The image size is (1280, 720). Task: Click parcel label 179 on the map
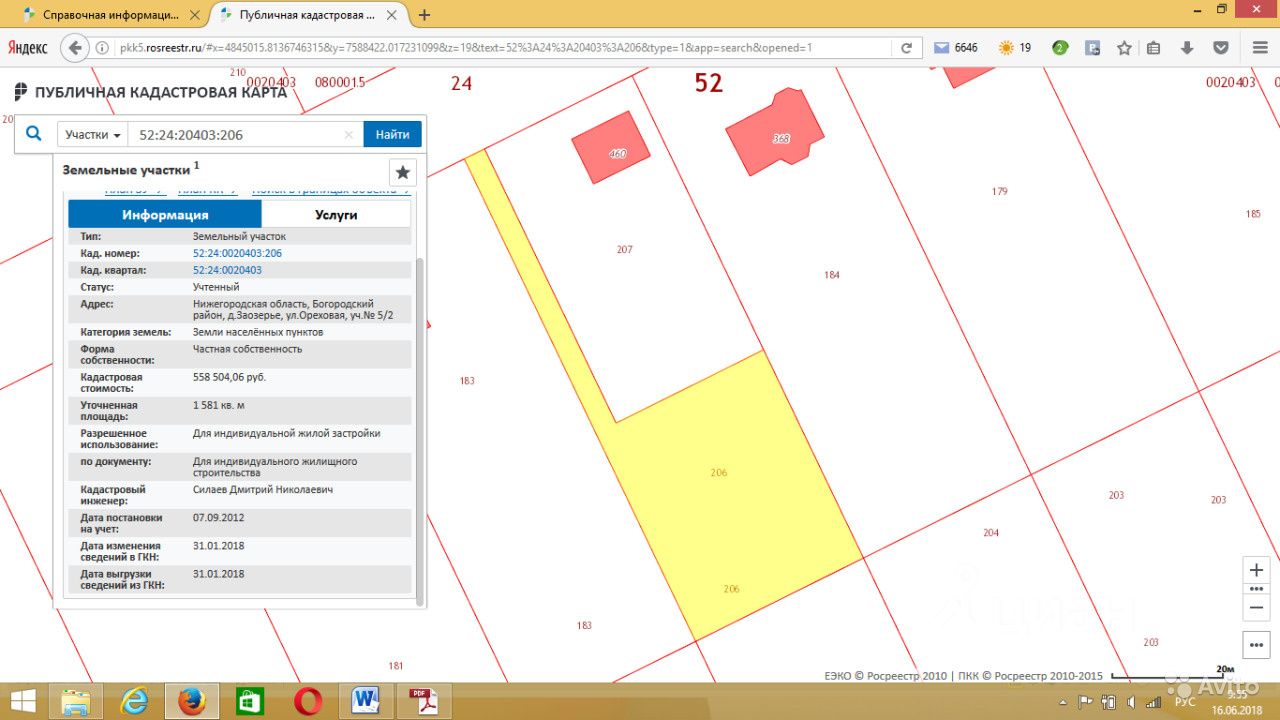[999, 191]
